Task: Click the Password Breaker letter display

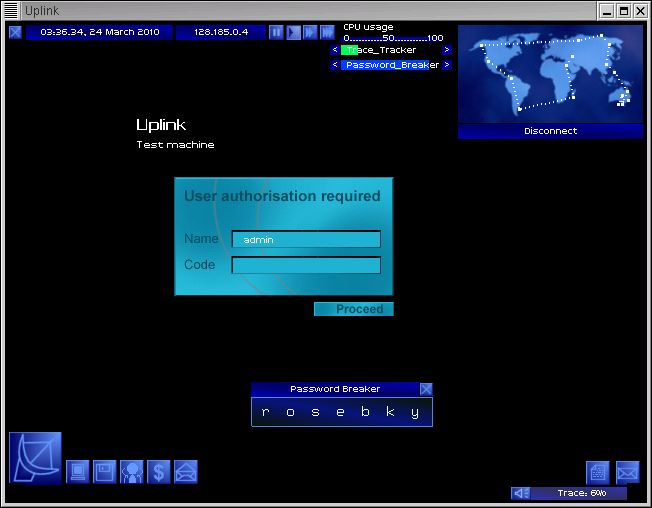Action: (342, 412)
